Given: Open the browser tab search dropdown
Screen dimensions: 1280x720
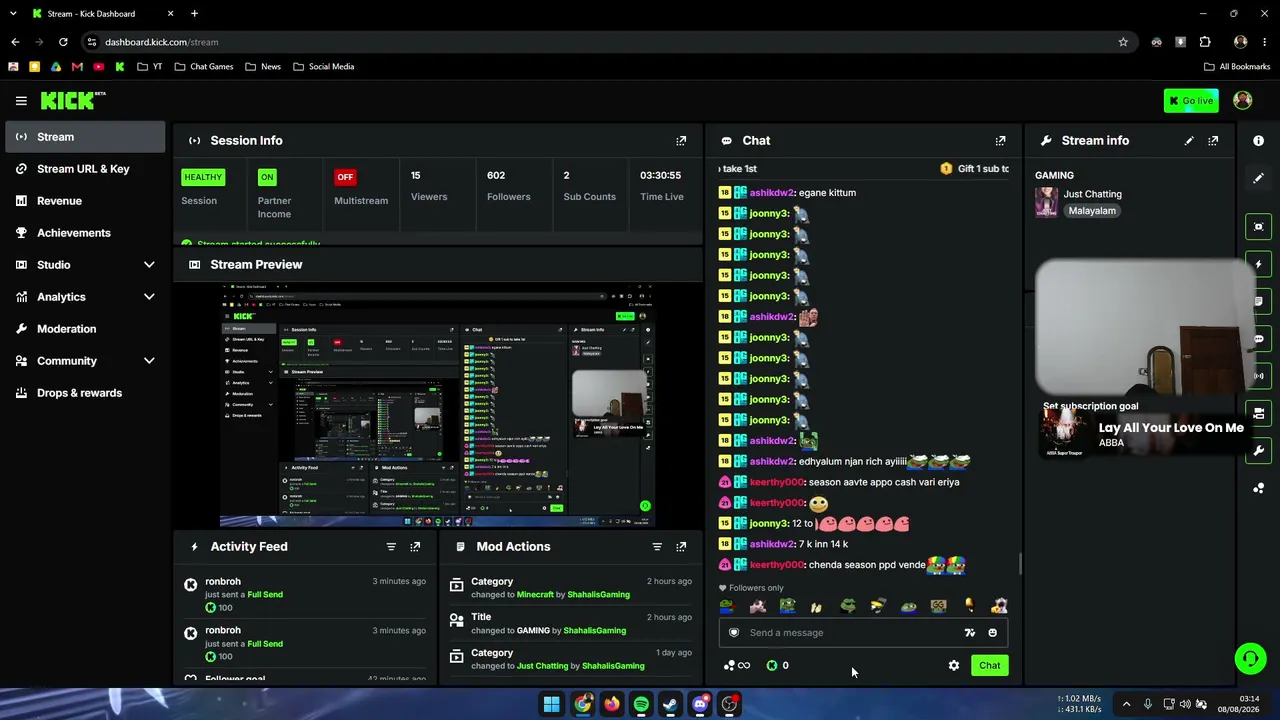Looking at the screenshot, I should (x=13, y=14).
